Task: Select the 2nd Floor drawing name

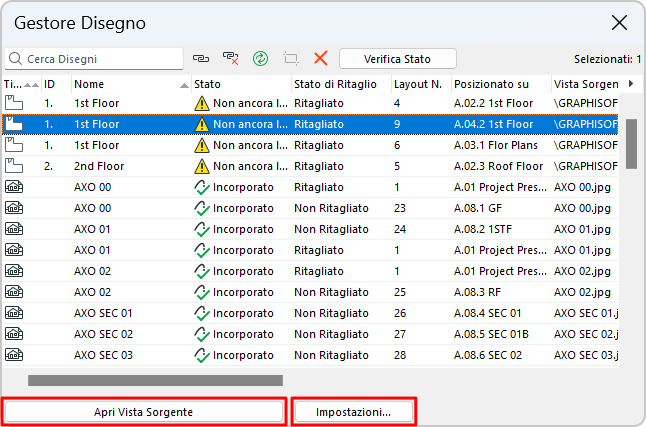Action: coord(99,166)
